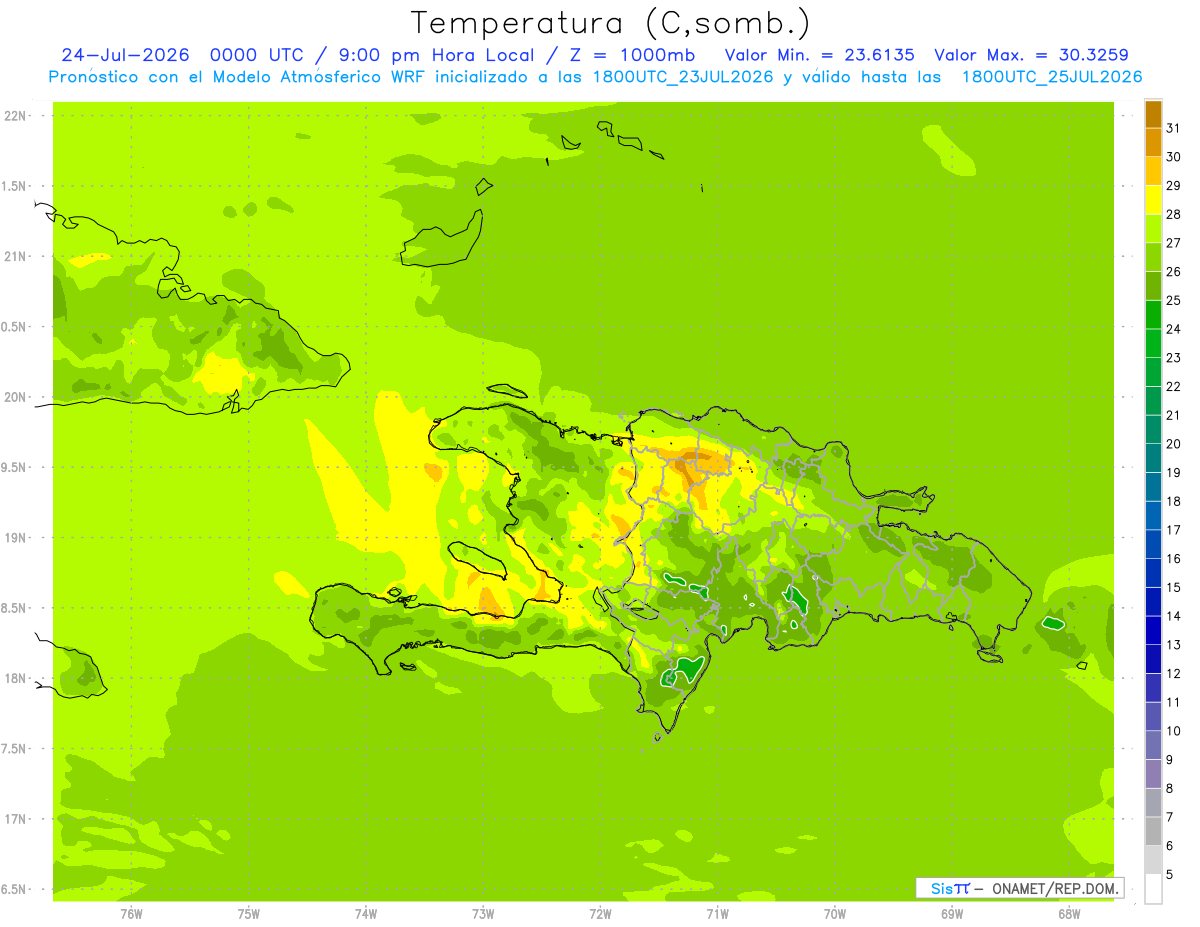Click the "27" value on the color bar
The width and height of the screenshot is (1200, 927).
[1174, 242]
